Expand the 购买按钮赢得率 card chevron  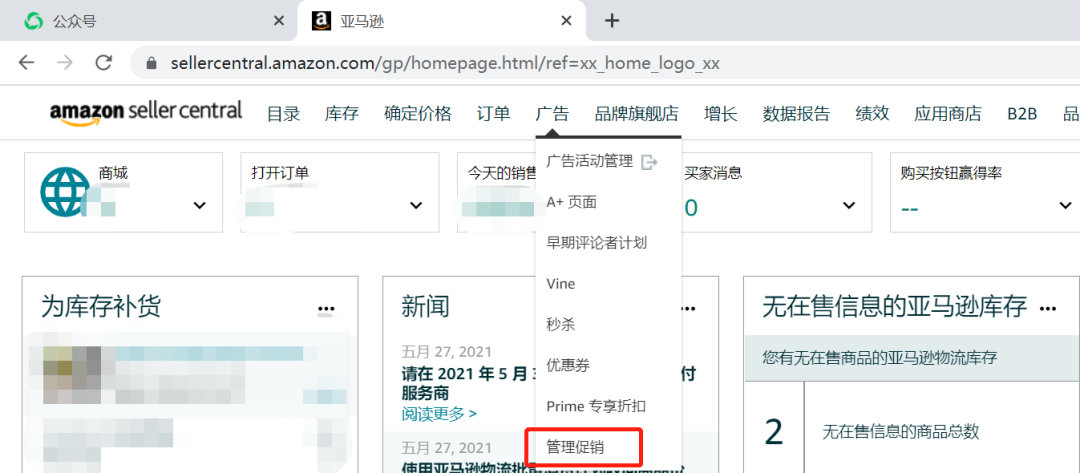click(1065, 205)
